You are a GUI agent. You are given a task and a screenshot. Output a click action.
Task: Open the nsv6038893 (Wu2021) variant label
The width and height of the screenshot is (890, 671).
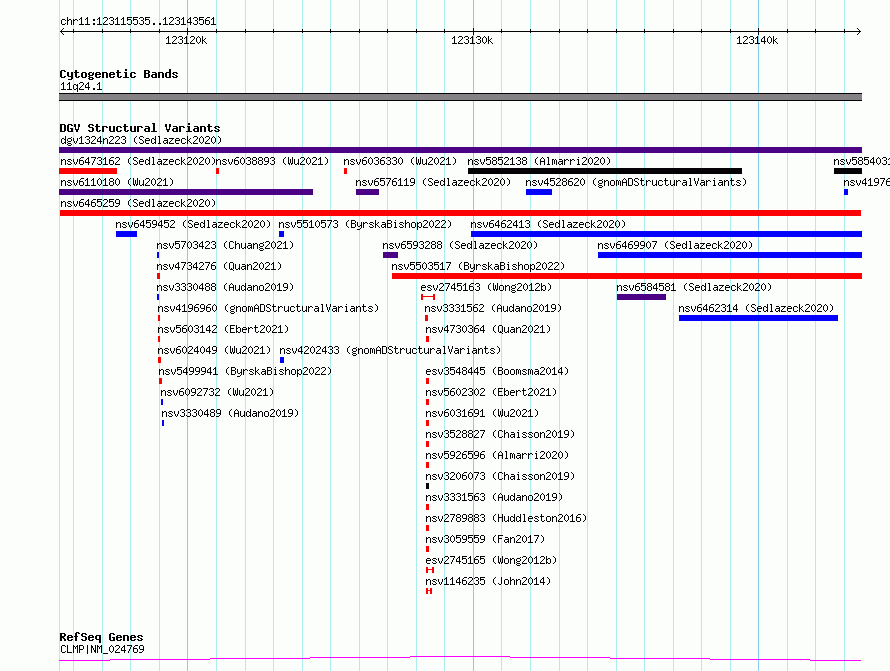[272, 161]
